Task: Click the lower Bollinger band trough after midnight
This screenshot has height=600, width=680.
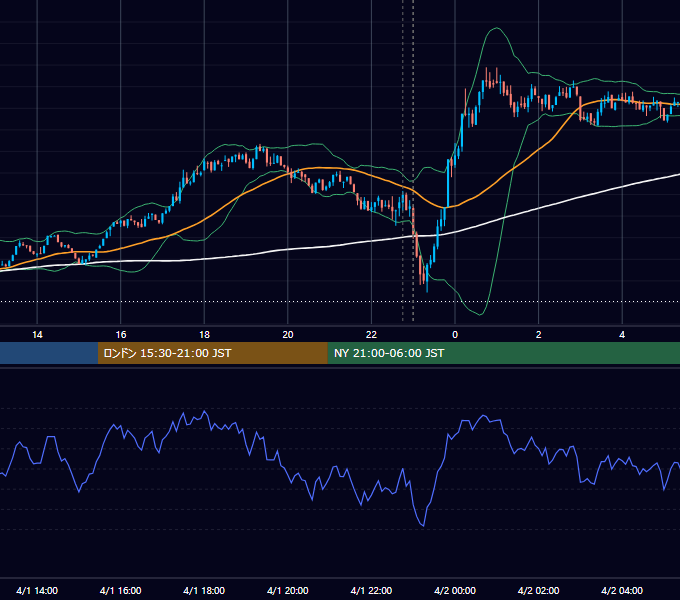Action: point(480,315)
